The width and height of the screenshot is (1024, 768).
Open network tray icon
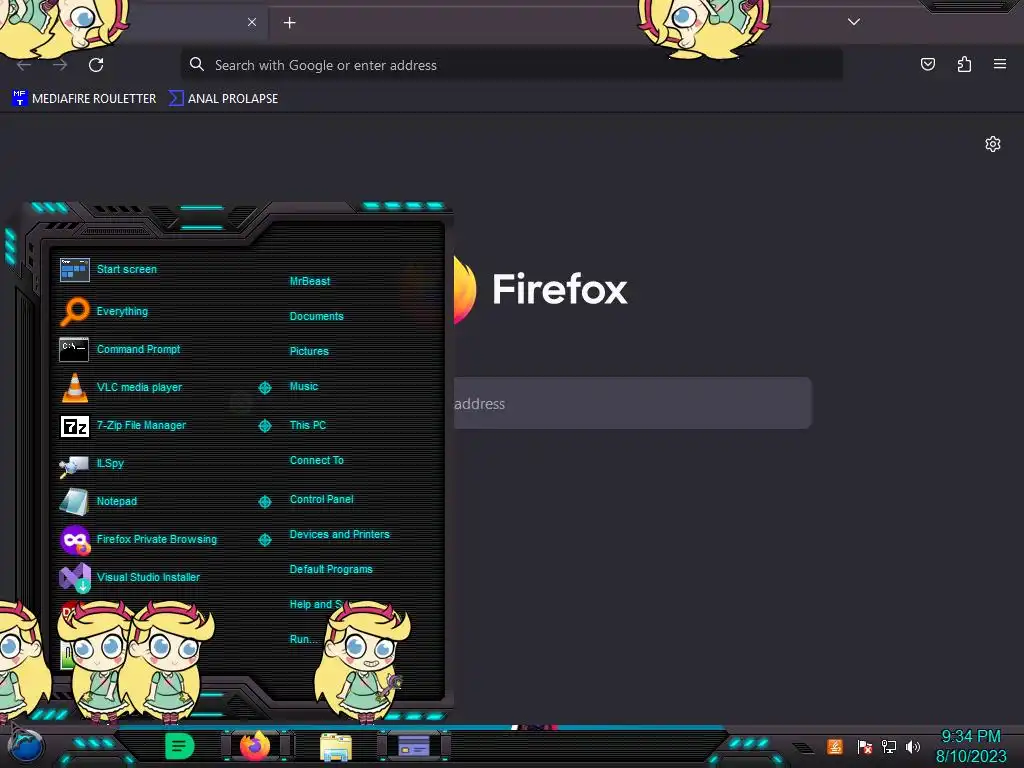coord(889,746)
